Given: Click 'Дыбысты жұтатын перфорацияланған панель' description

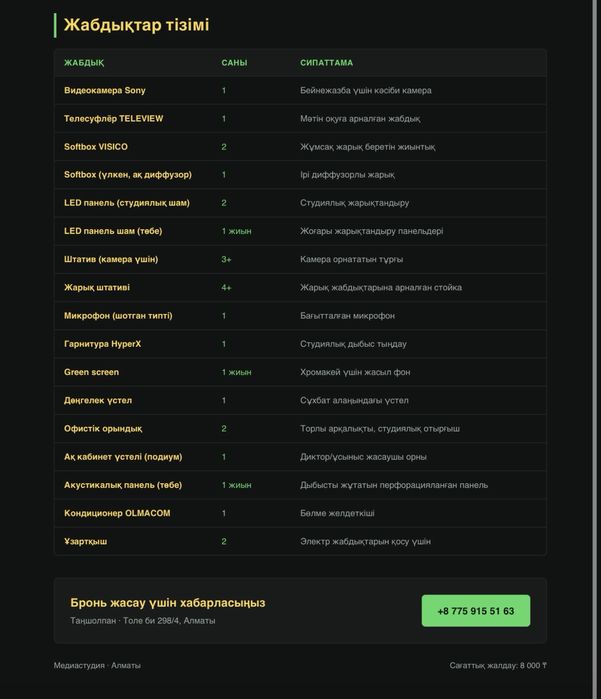Looking at the screenshot, I should (x=394, y=485).
